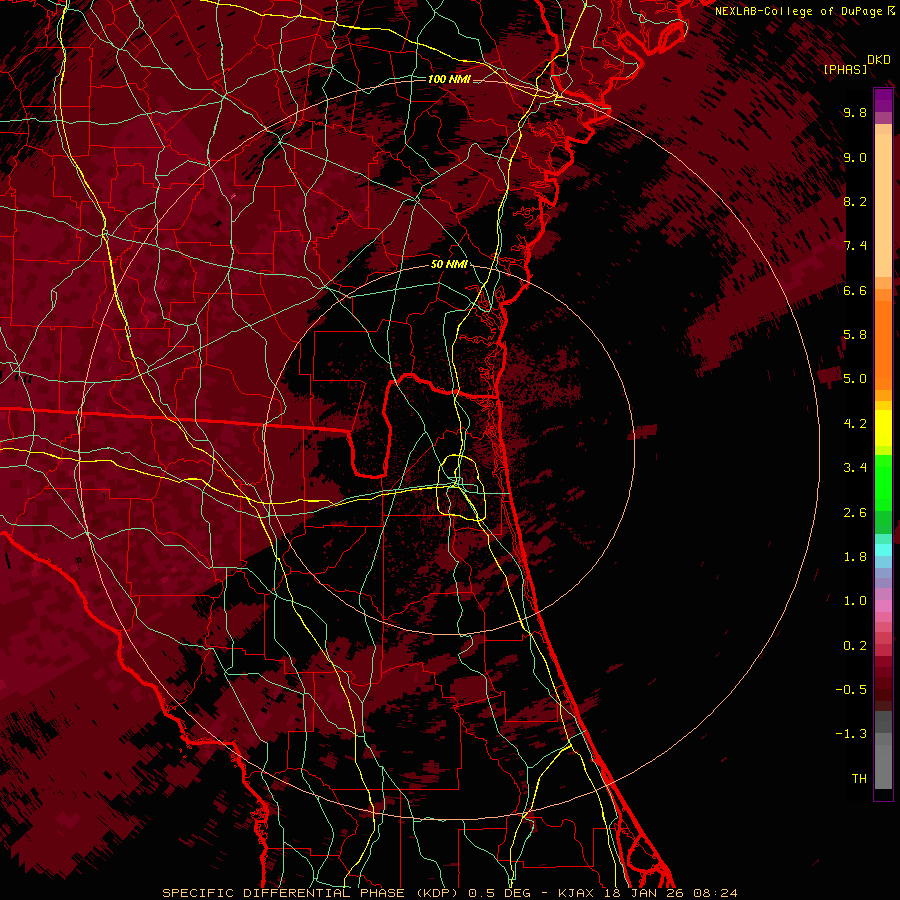Screen dimensions: 900x900
Task: Click the DKD units label above legend
Action: [879, 60]
